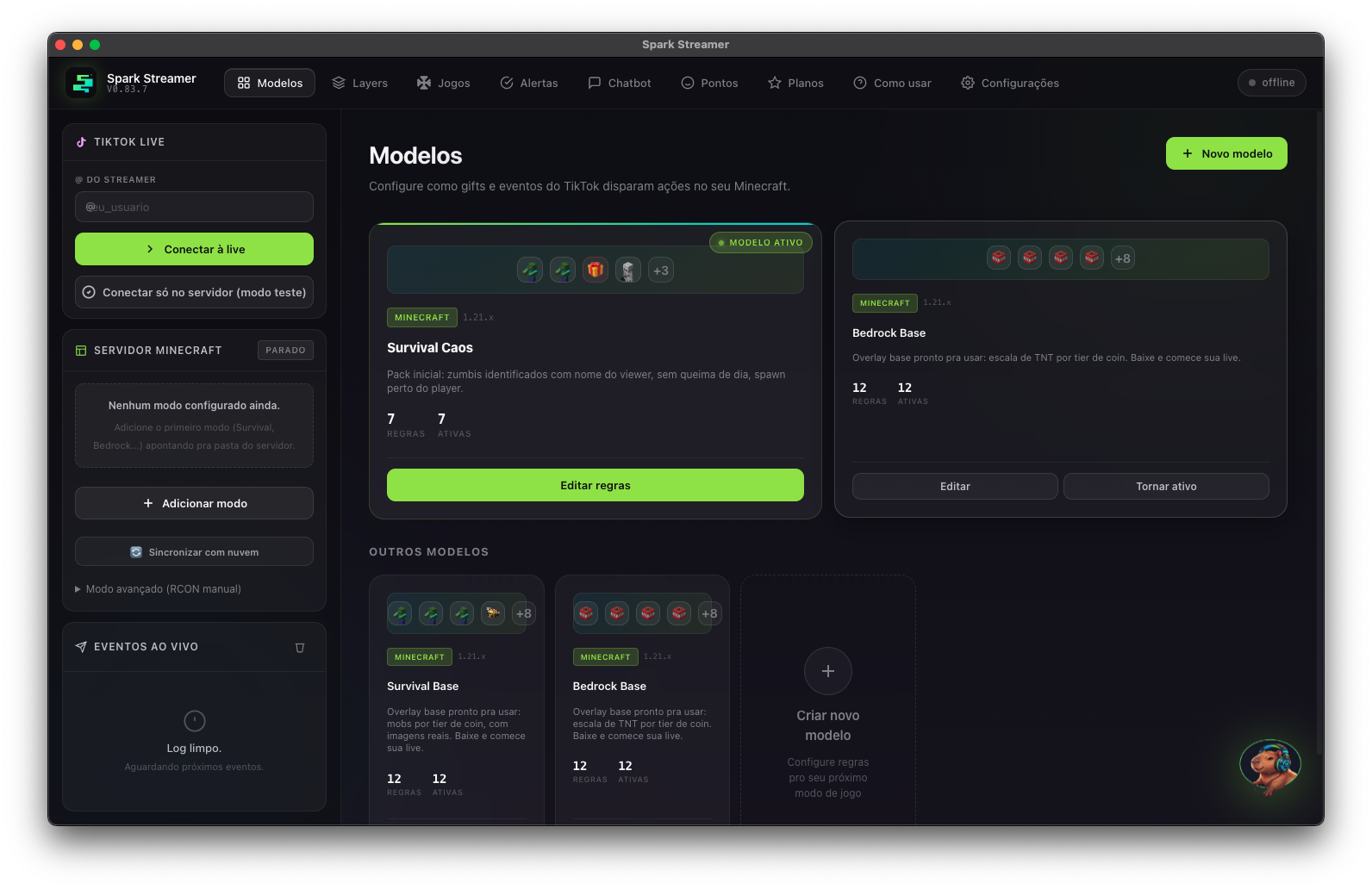Screen dimensions: 1372x889
Task: Open the Alertas tab
Action: tap(529, 83)
